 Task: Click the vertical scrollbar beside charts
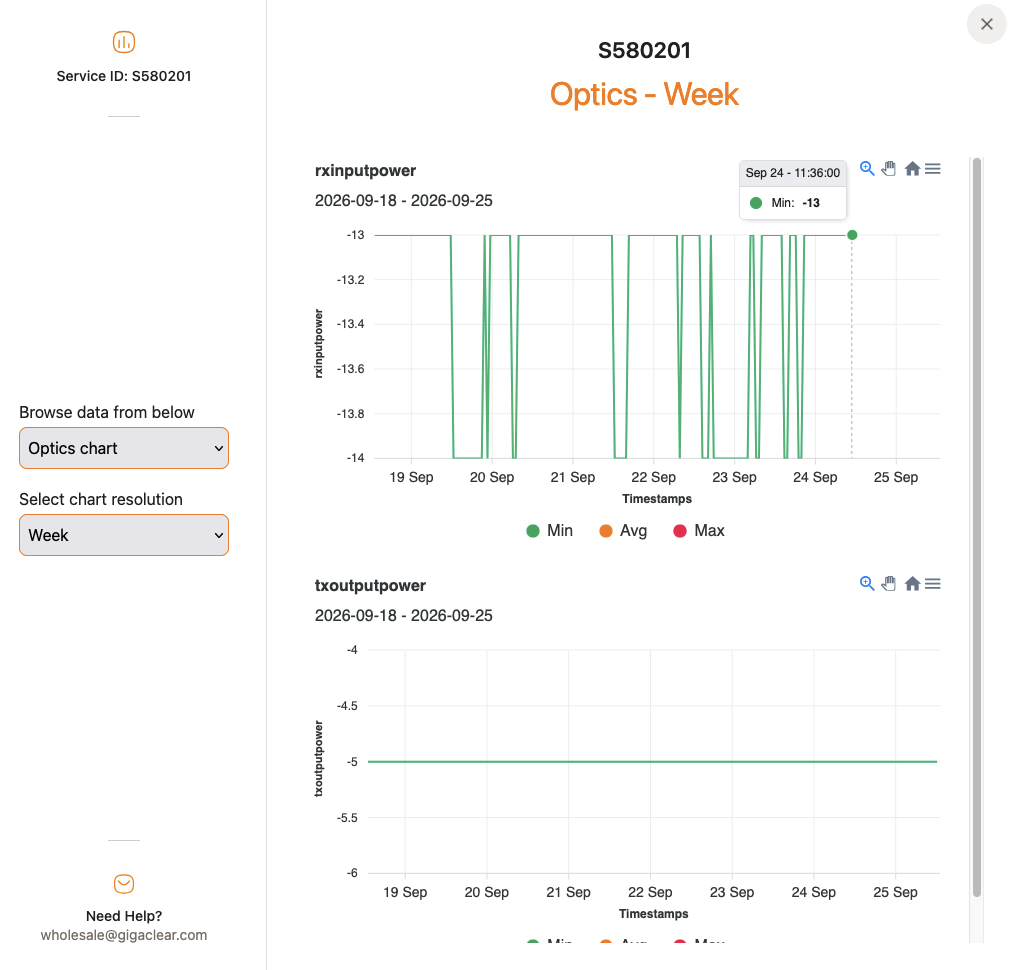point(977,527)
